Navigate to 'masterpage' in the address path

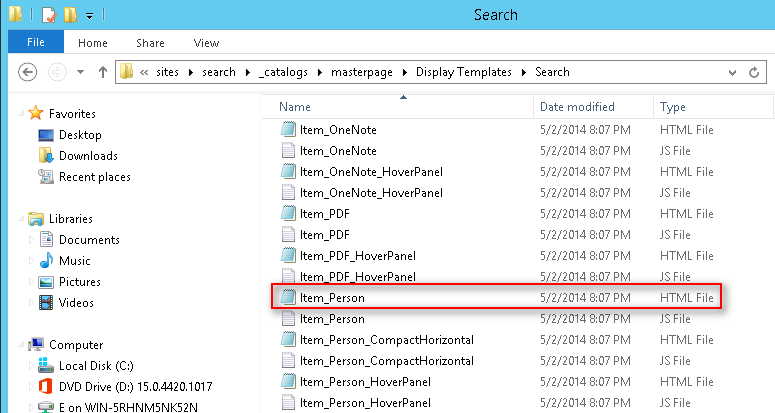(362, 72)
